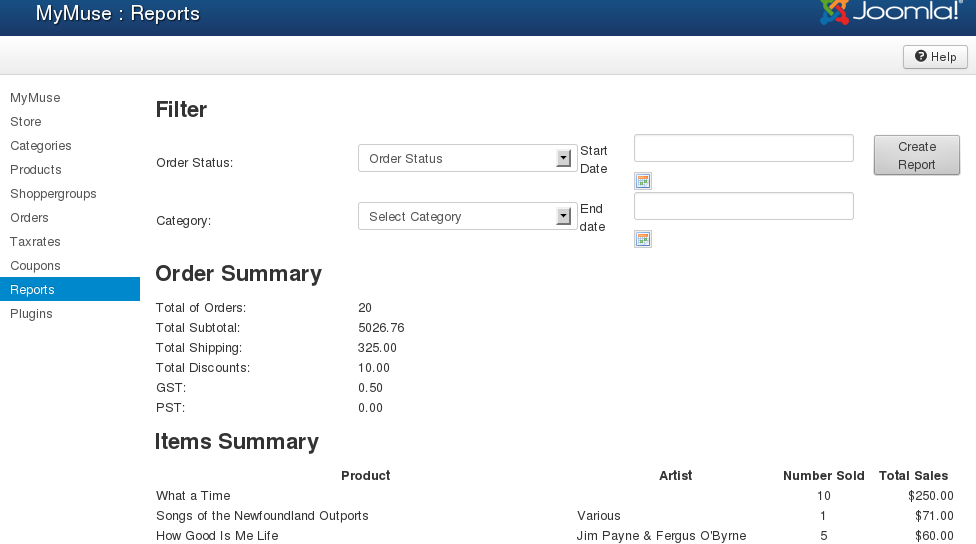This screenshot has height=544, width=976.
Task: Go to Orders in the sidebar
Action: point(30,218)
